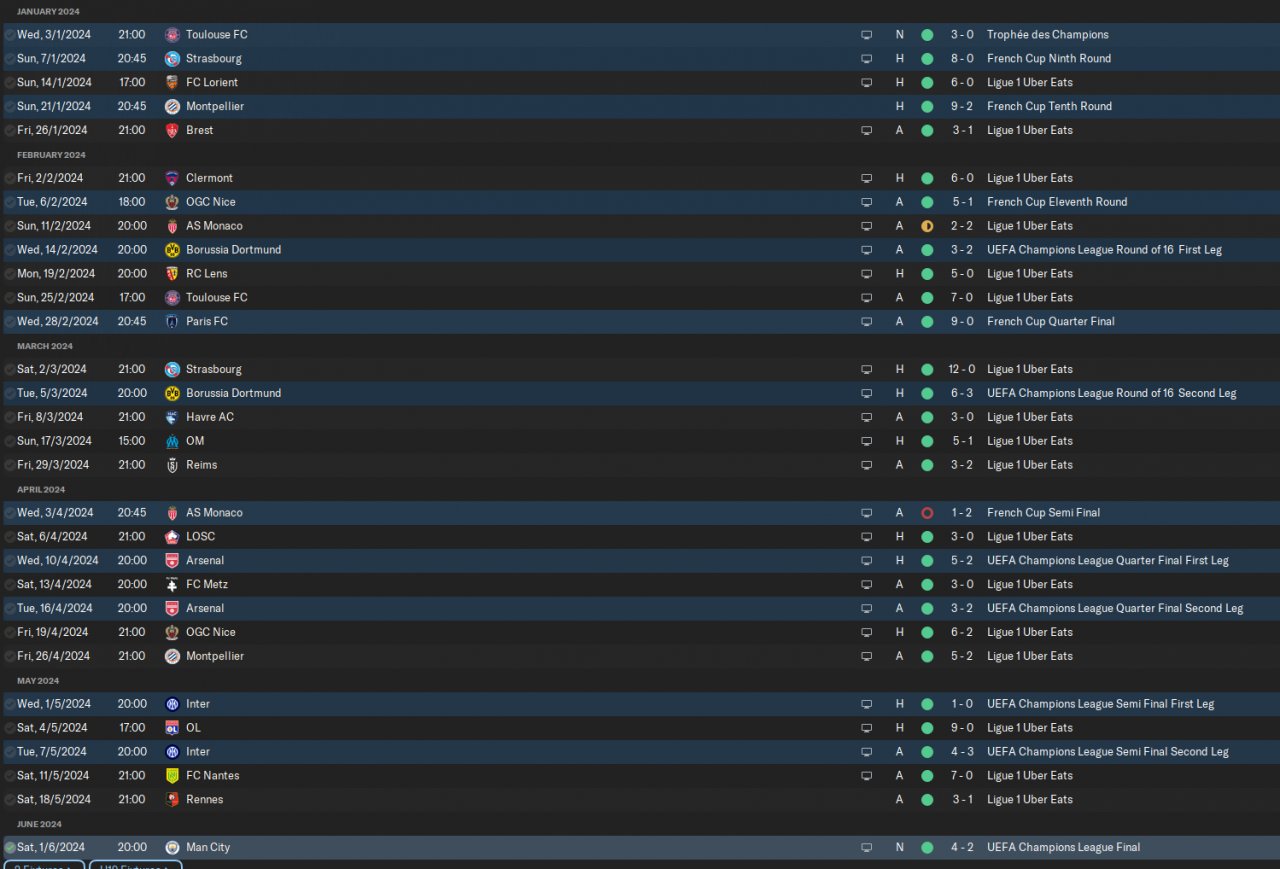Click the green win dot on the Rennes row
This screenshot has width=1280, height=869.
tap(927, 800)
